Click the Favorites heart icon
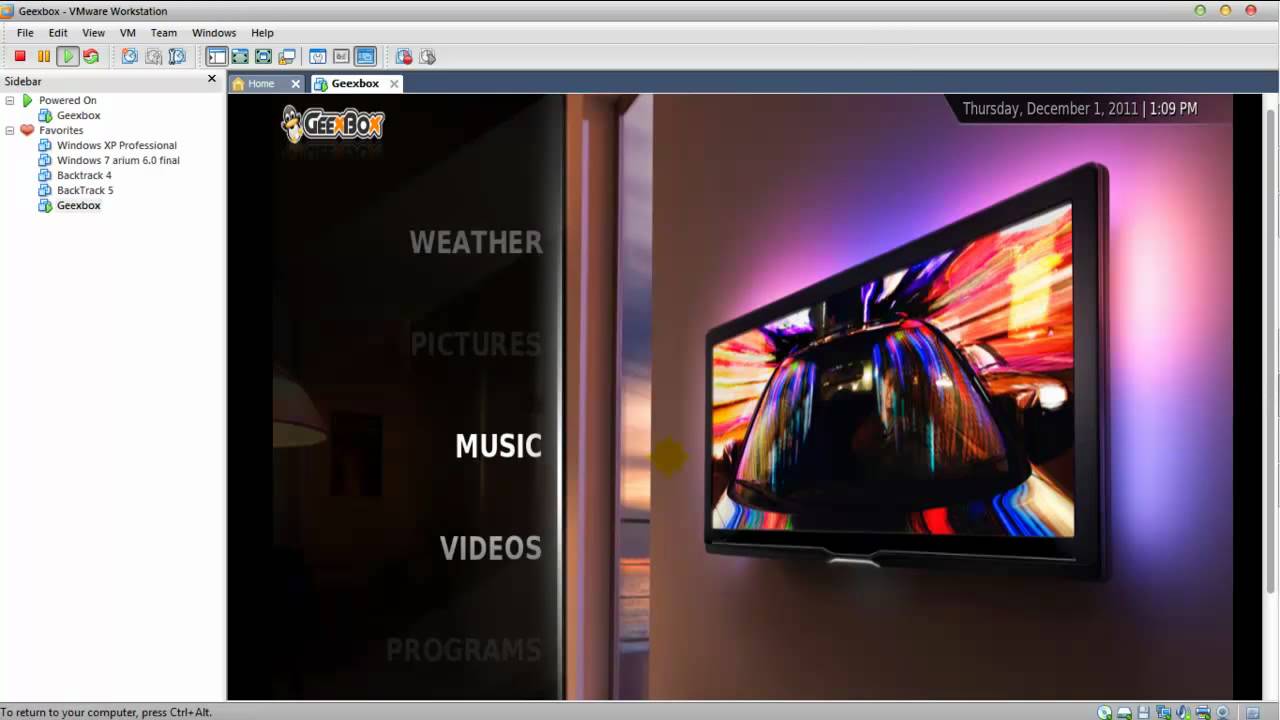1280x720 pixels. [x=27, y=130]
